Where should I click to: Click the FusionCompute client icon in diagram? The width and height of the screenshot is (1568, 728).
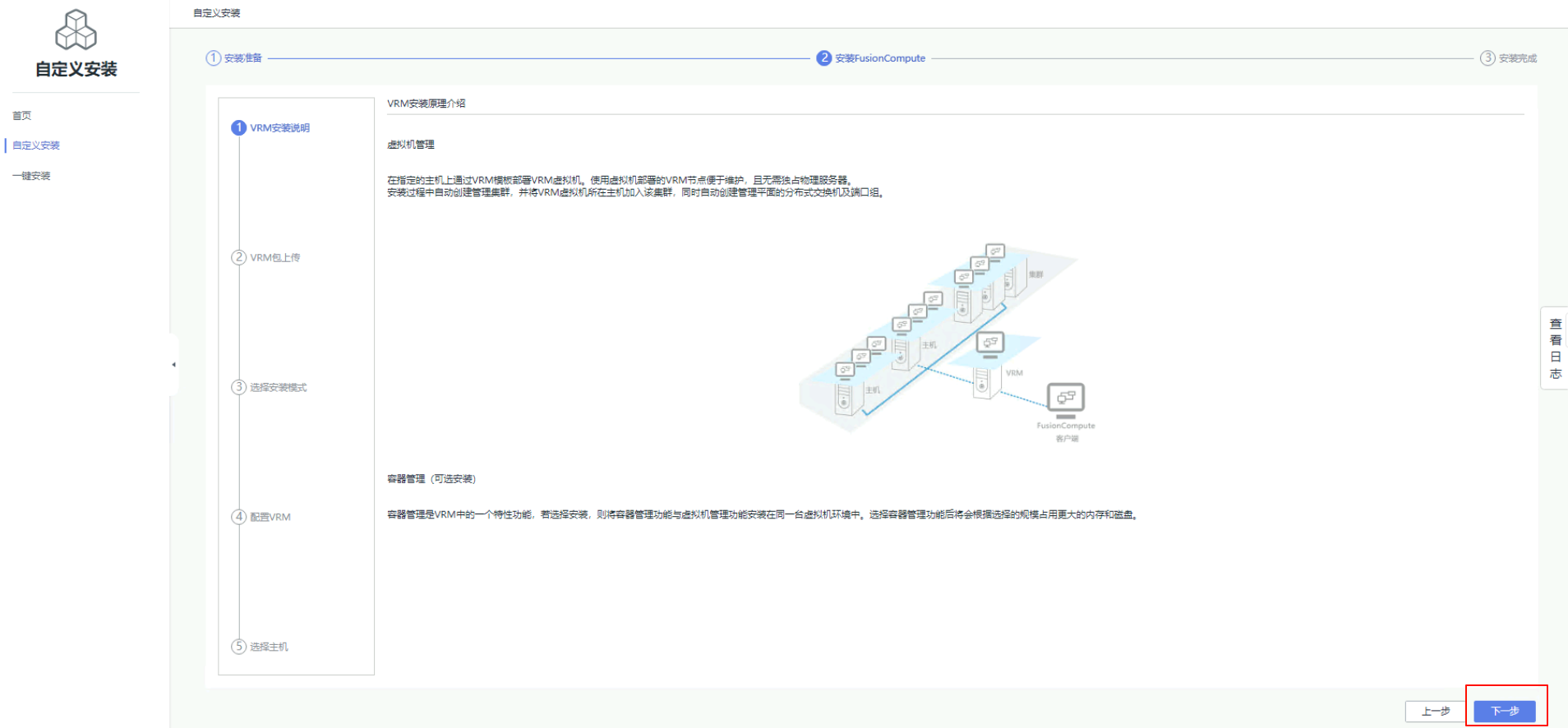[x=1065, y=399]
